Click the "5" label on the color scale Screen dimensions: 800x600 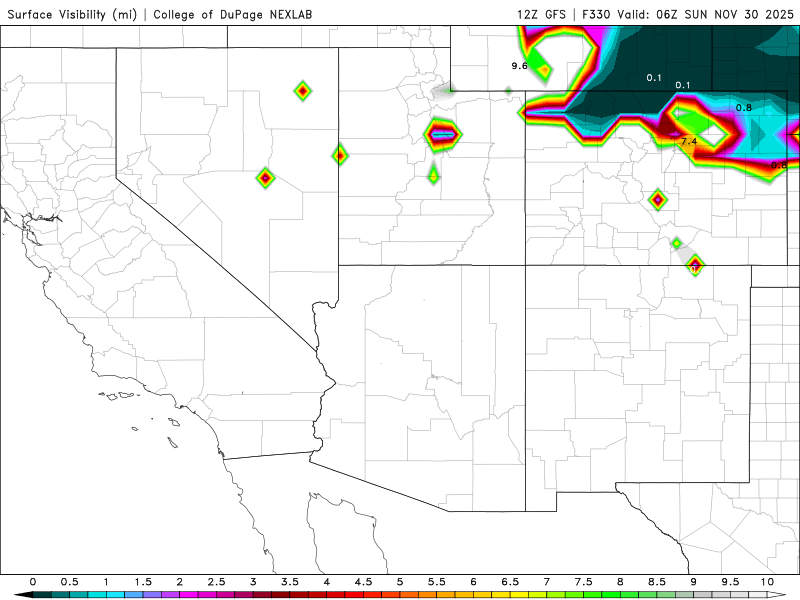[400, 582]
